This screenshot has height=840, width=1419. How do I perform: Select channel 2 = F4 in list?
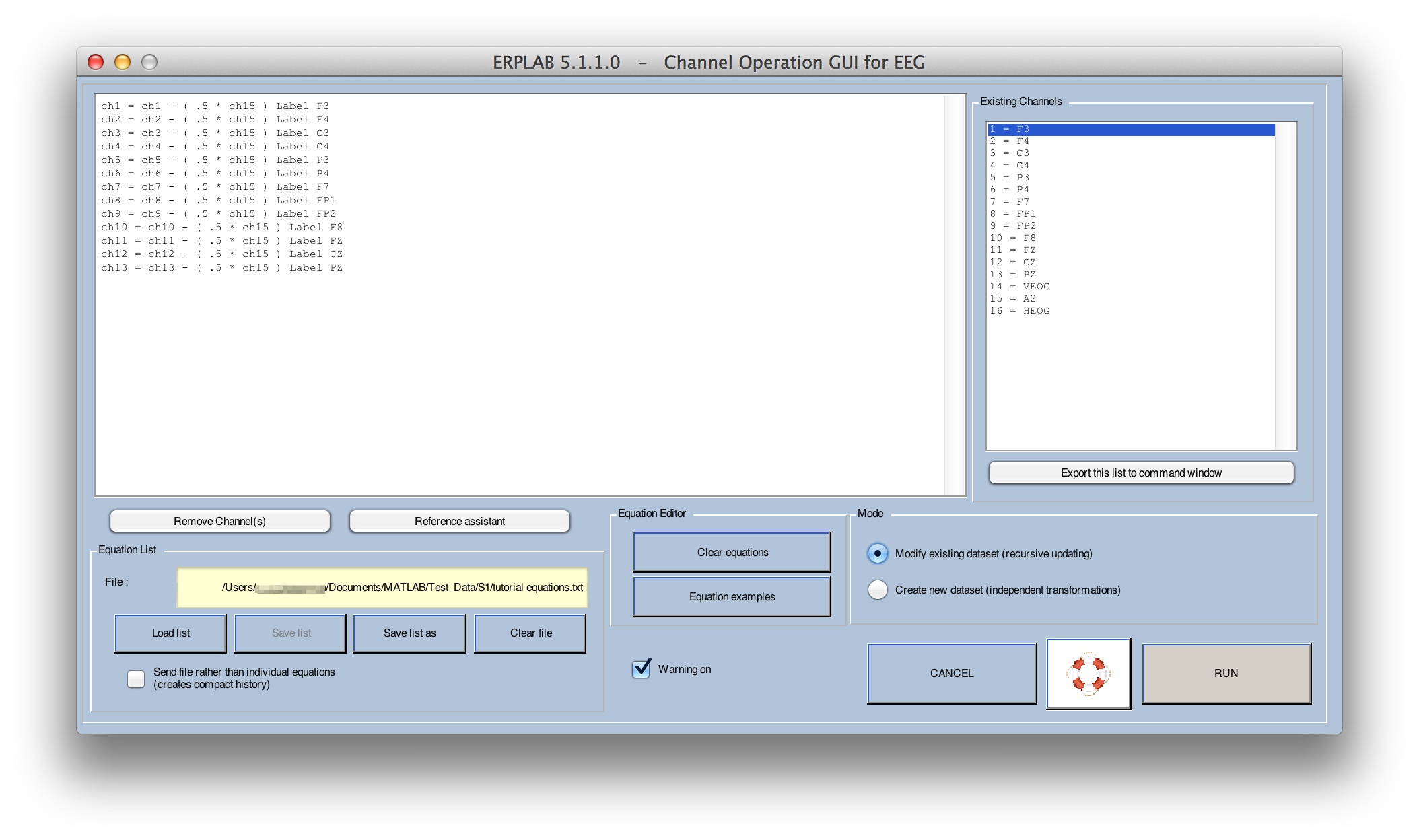tap(1131, 141)
